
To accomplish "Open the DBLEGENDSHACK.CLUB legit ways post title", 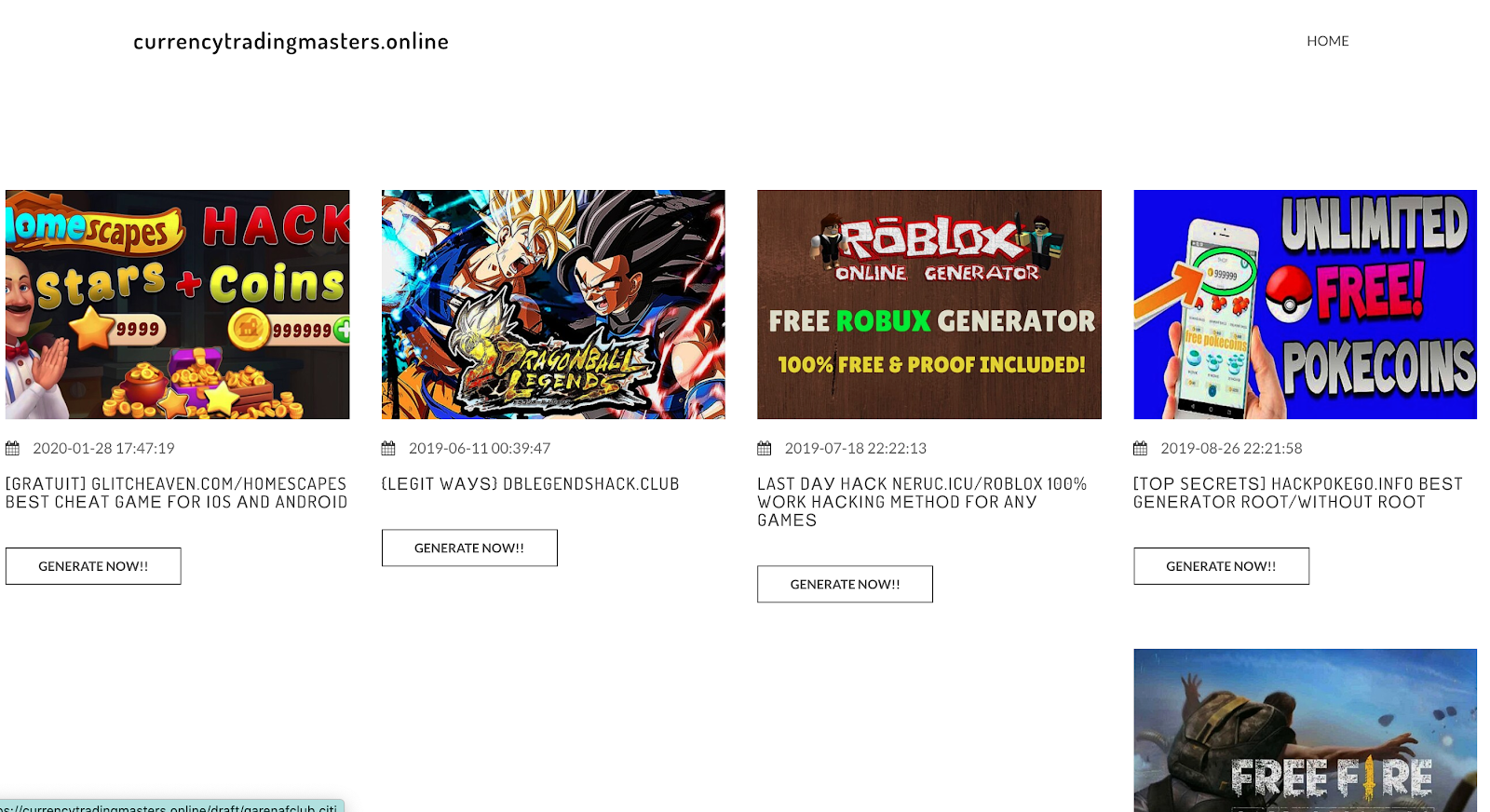I will pyautogui.click(x=531, y=484).
